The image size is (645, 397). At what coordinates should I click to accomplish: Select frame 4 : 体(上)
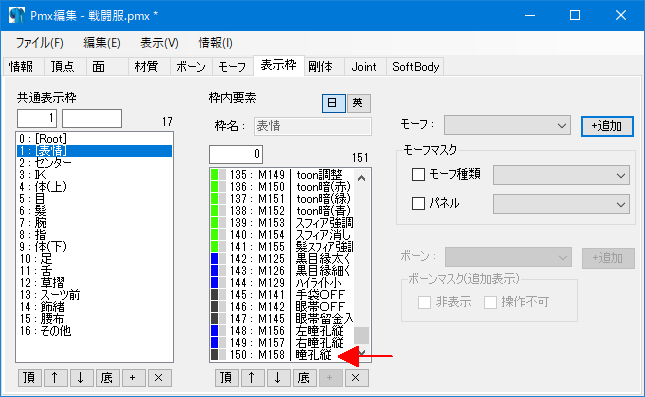point(94,187)
